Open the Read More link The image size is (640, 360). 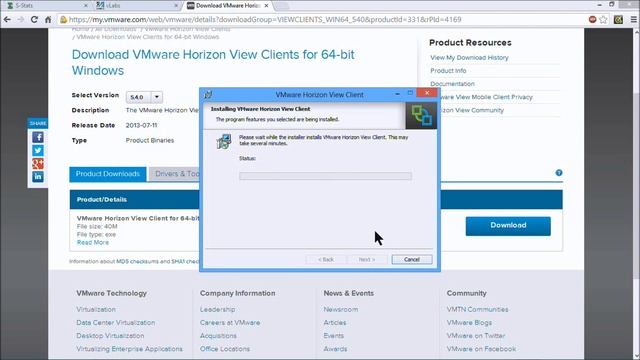(x=93, y=242)
